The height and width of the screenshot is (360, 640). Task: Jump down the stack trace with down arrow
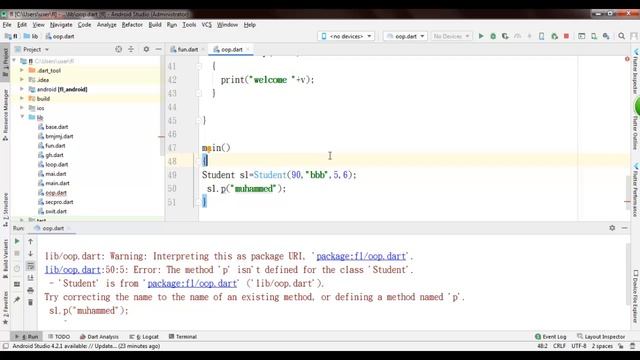30,253
